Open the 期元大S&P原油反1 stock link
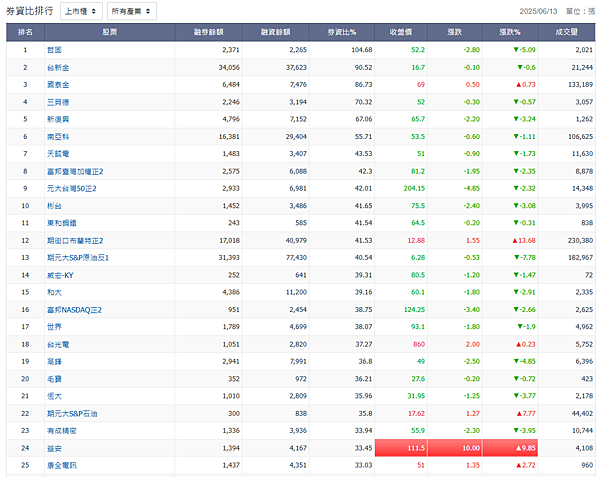The height and width of the screenshot is (477, 600). point(78,258)
